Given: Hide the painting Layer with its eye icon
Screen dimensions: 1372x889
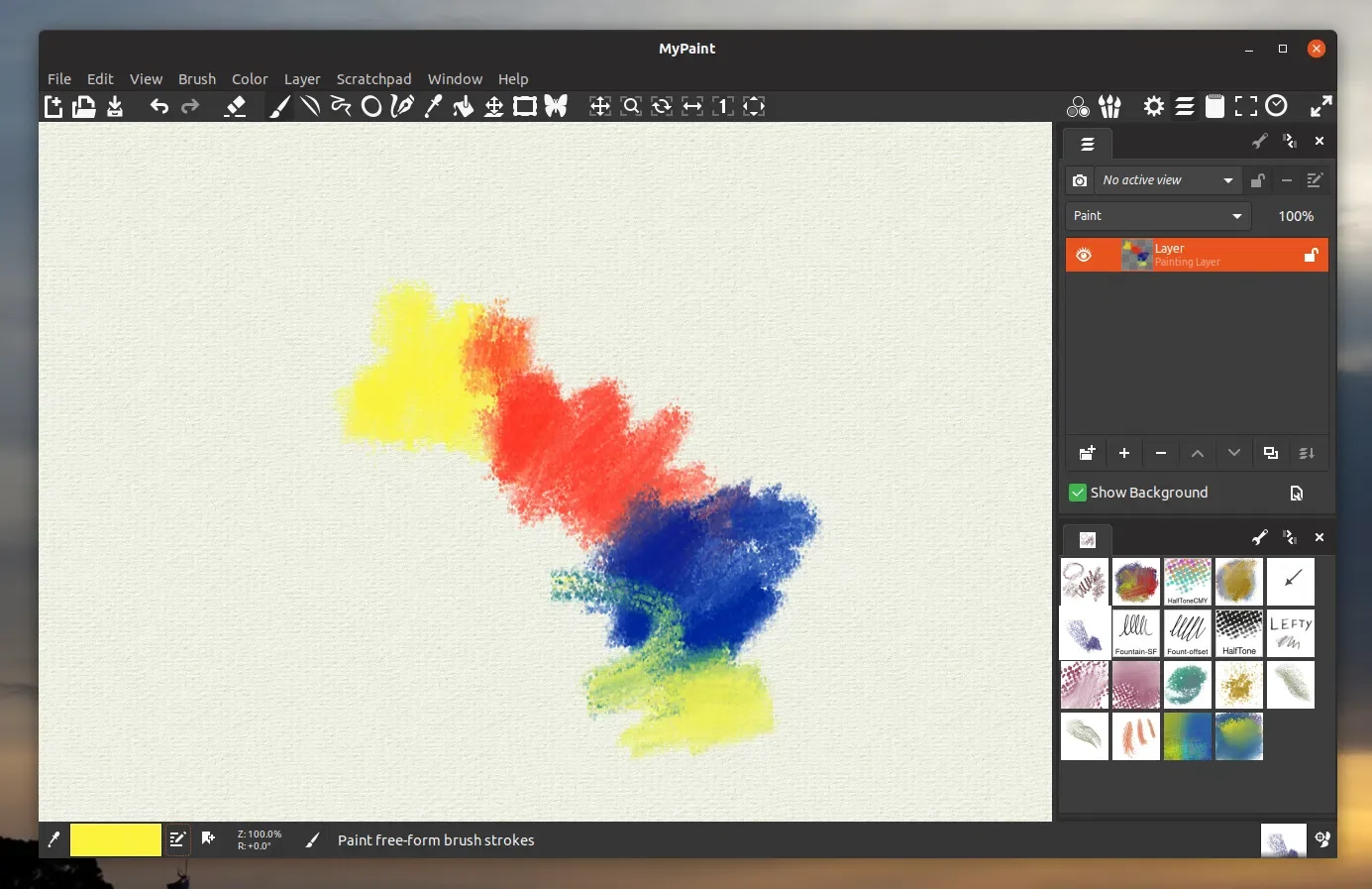Looking at the screenshot, I should click(1083, 255).
